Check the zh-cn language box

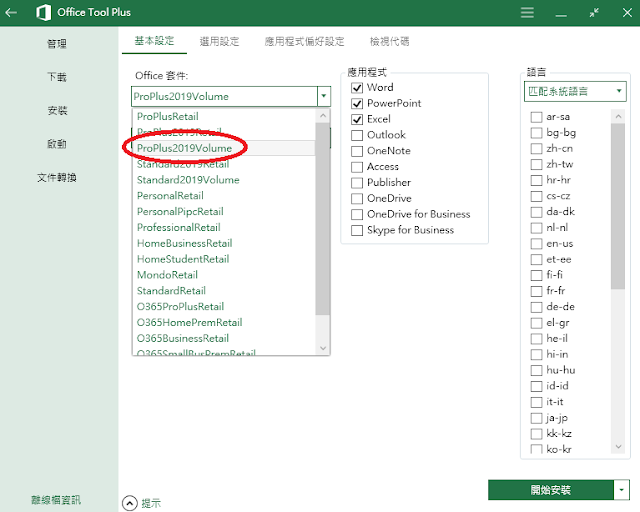536,149
